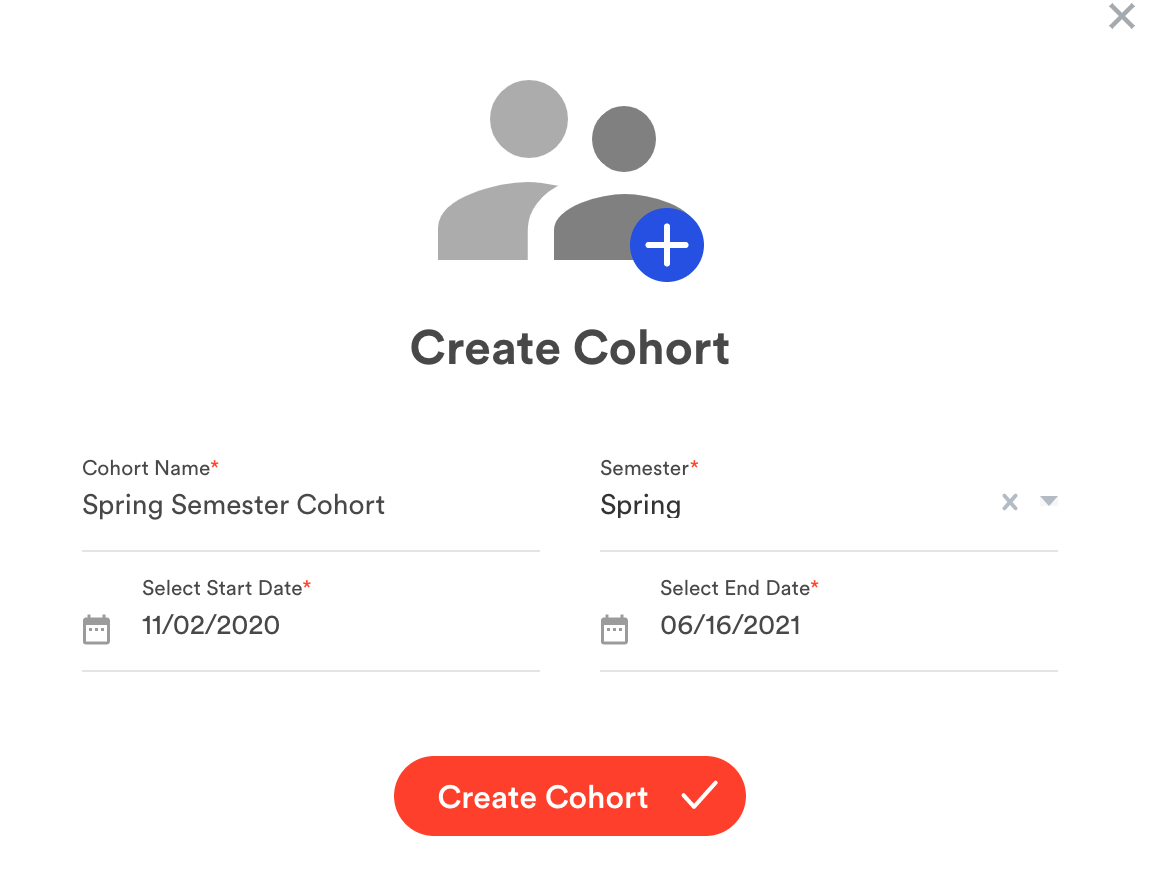This screenshot has width=1150, height=878.
Task: Click the Select End Date label
Action: click(735, 588)
